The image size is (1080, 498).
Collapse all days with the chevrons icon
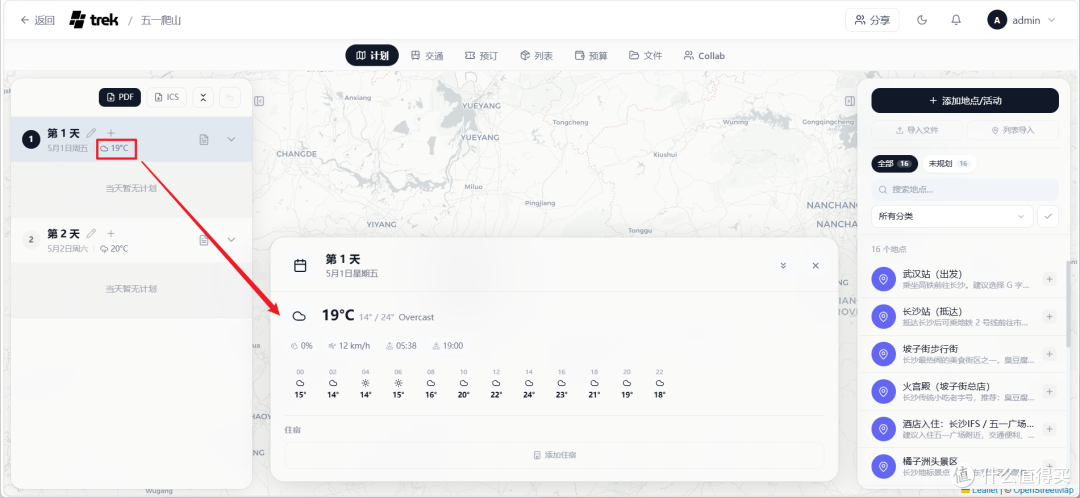(x=202, y=97)
